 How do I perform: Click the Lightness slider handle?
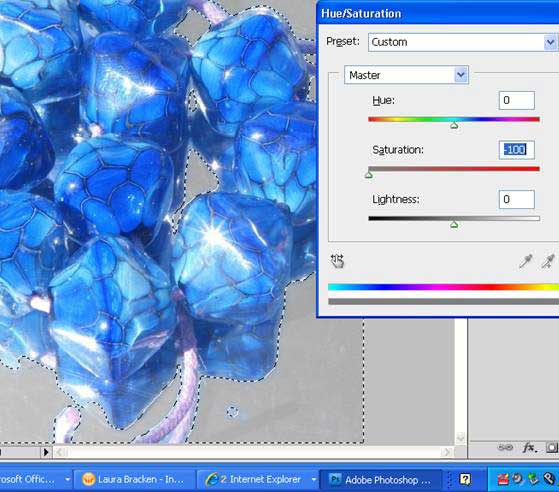point(454,224)
